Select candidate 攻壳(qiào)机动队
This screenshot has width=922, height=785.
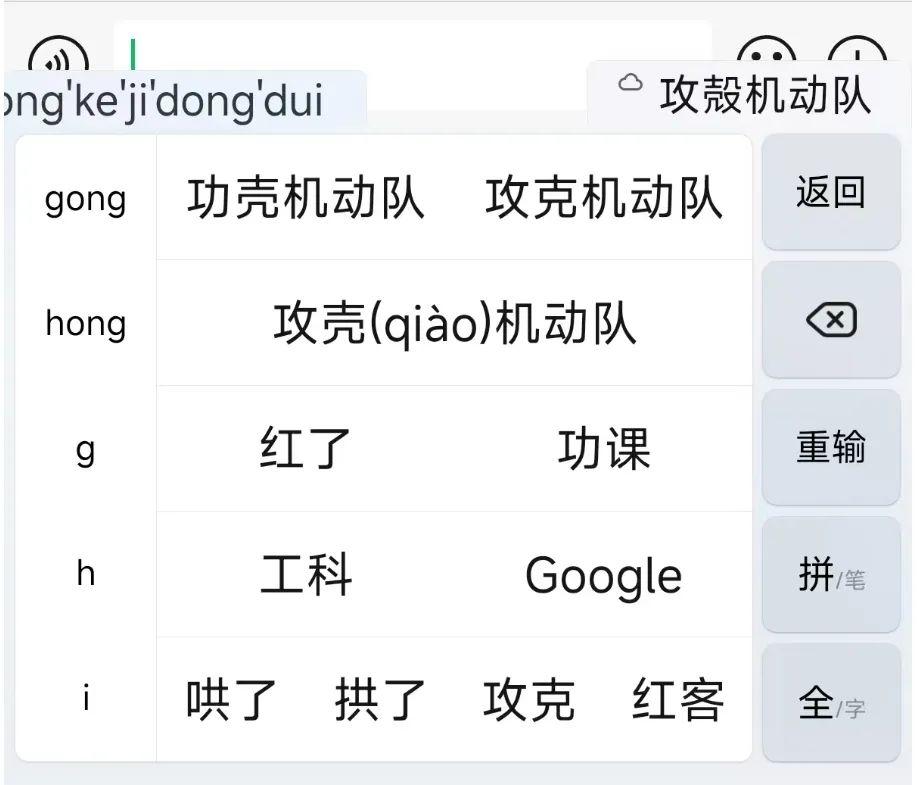coord(455,324)
